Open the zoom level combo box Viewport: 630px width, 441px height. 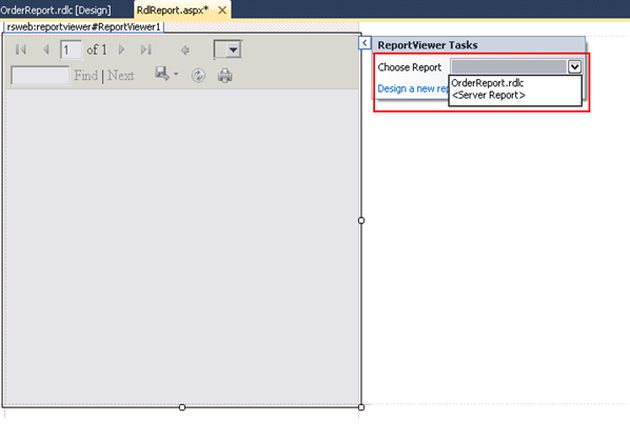point(227,49)
